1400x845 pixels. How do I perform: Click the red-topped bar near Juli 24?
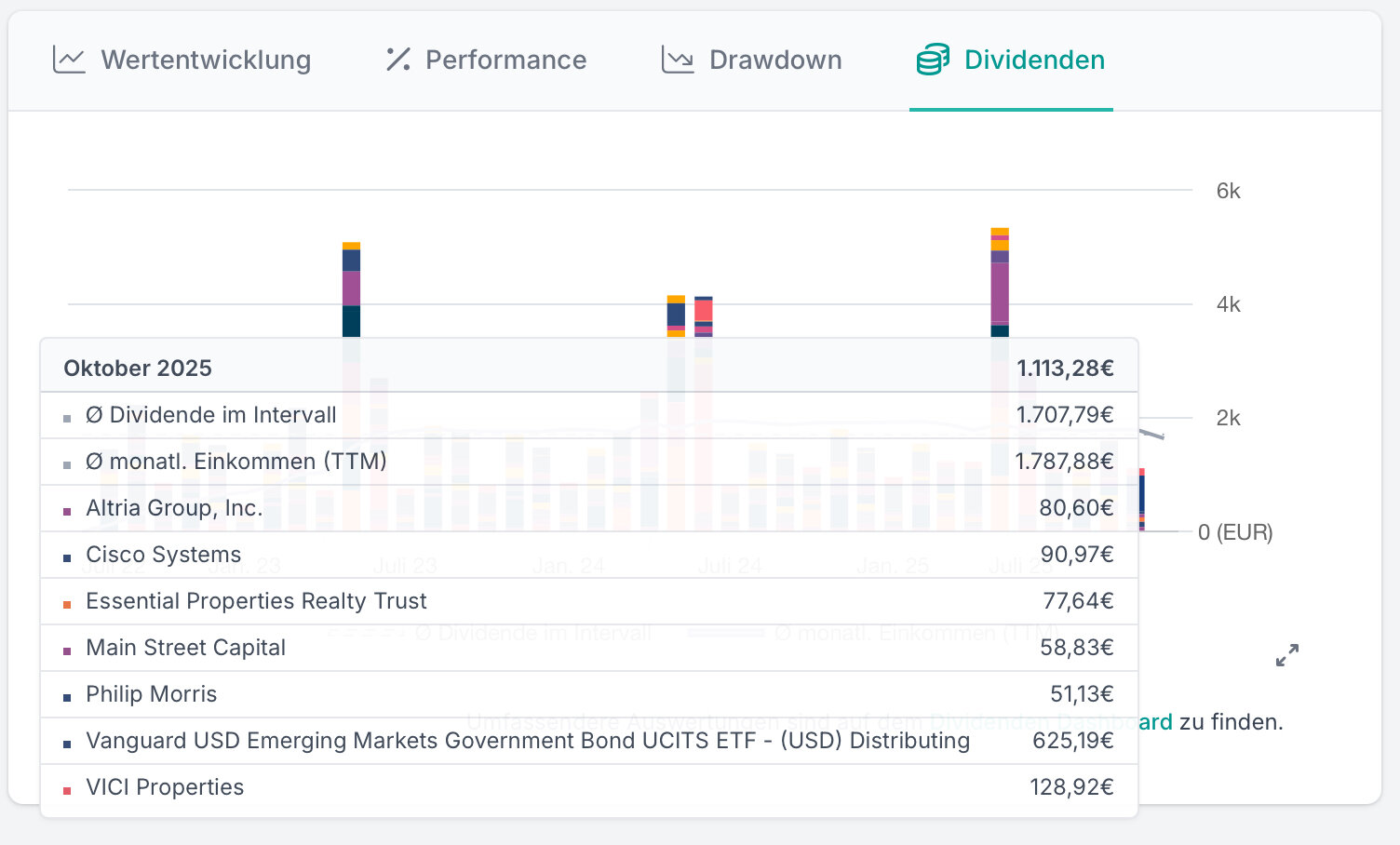pyautogui.click(x=704, y=312)
